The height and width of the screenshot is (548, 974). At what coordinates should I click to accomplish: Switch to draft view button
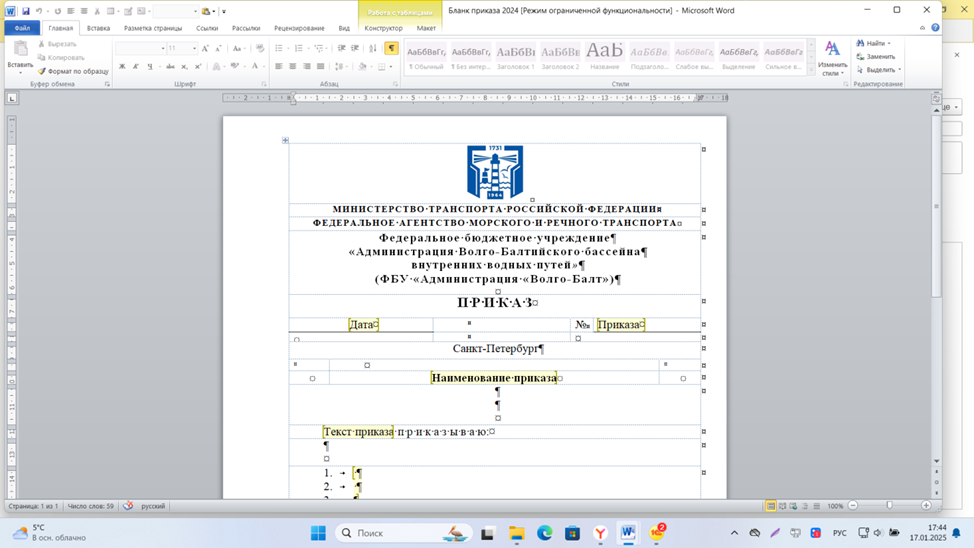[x=817, y=506]
